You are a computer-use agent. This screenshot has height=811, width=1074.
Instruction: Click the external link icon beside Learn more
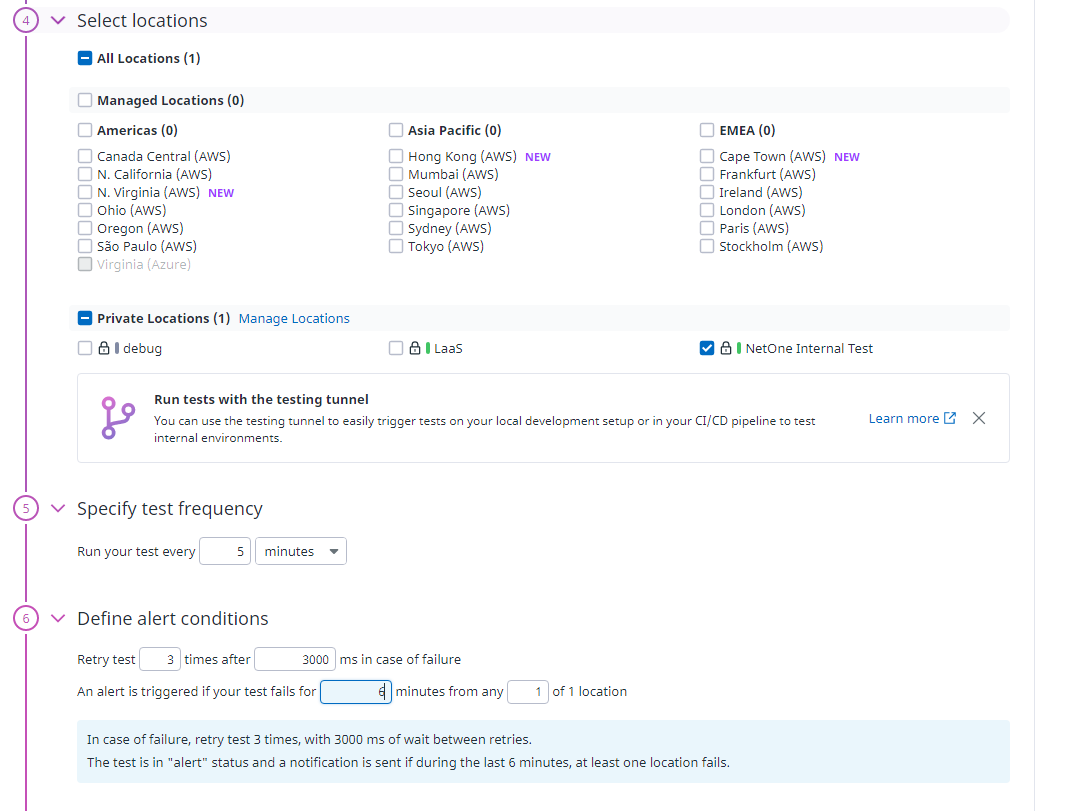(x=950, y=418)
